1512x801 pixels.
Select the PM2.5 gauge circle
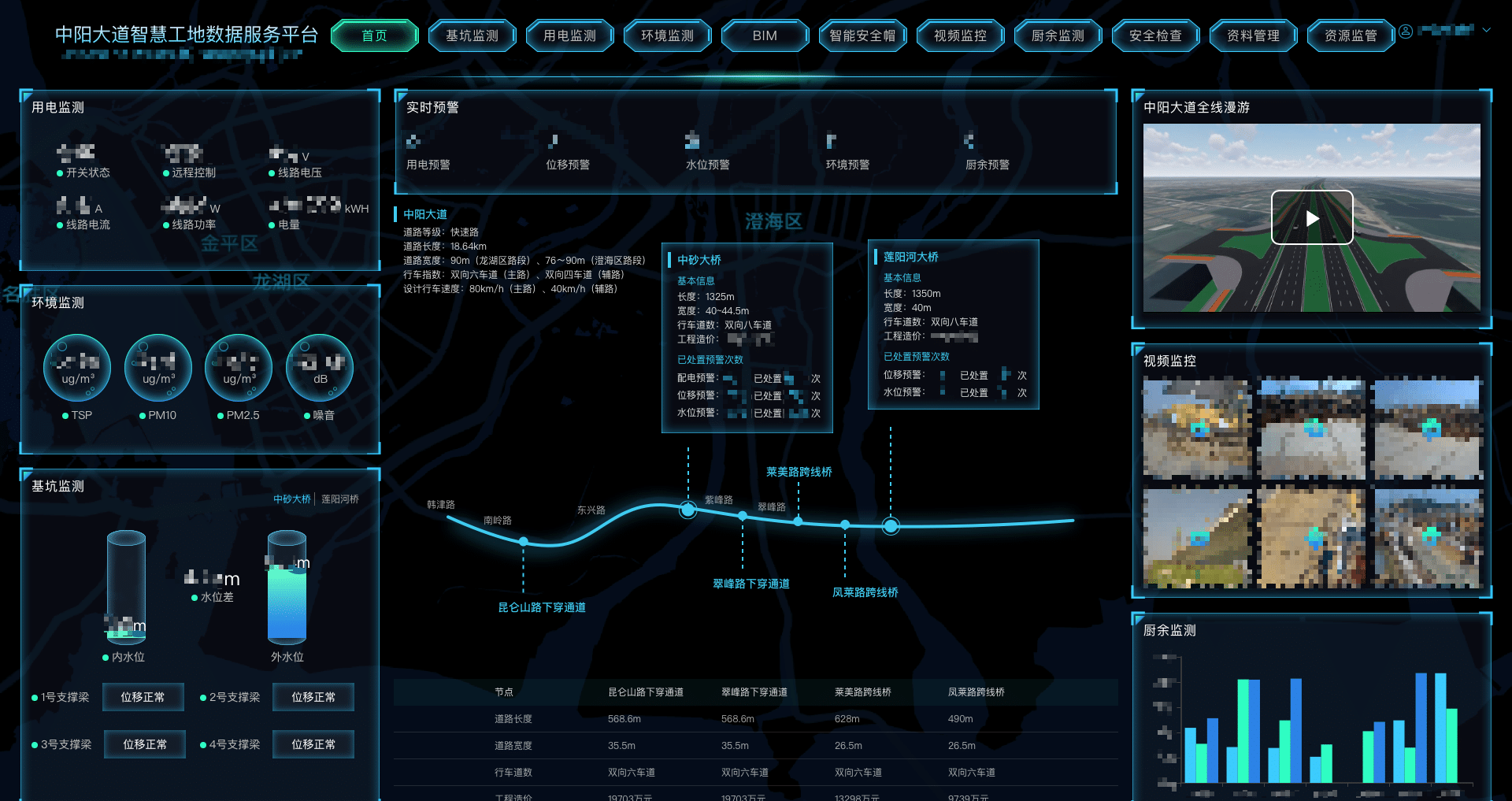(239, 368)
